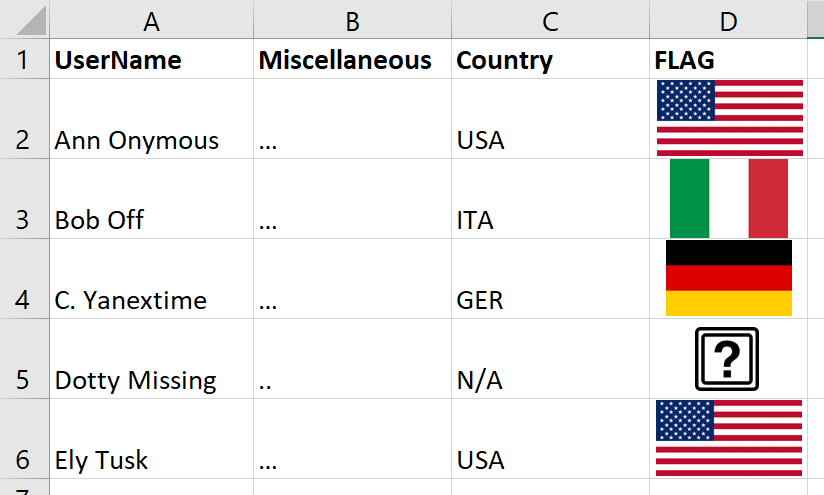This screenshot has height=495, width=824.
Task: Select column D header
Action: click(728, 19)
